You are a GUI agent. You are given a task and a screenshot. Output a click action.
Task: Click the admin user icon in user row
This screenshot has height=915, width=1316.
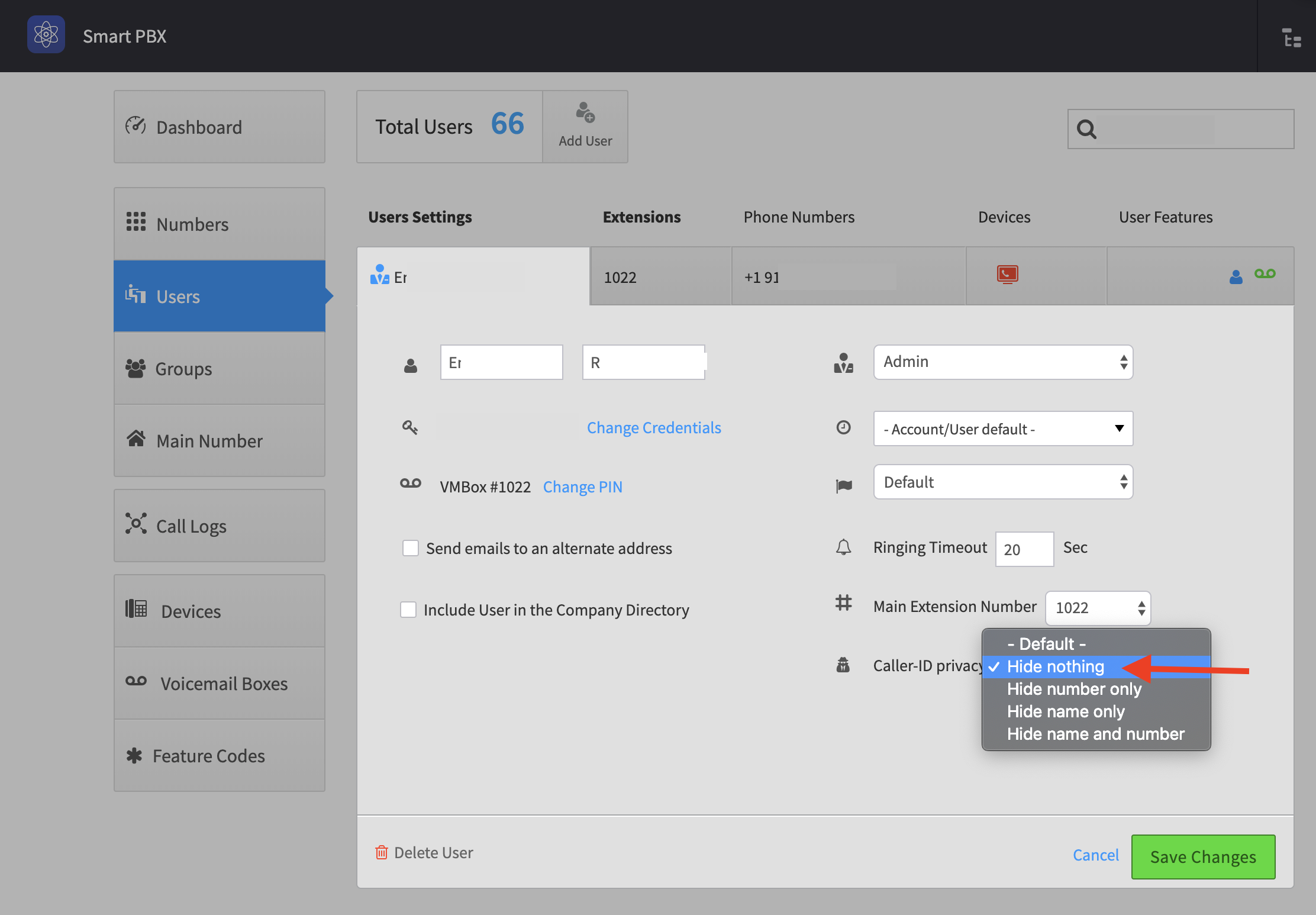(x=379, y=275)
